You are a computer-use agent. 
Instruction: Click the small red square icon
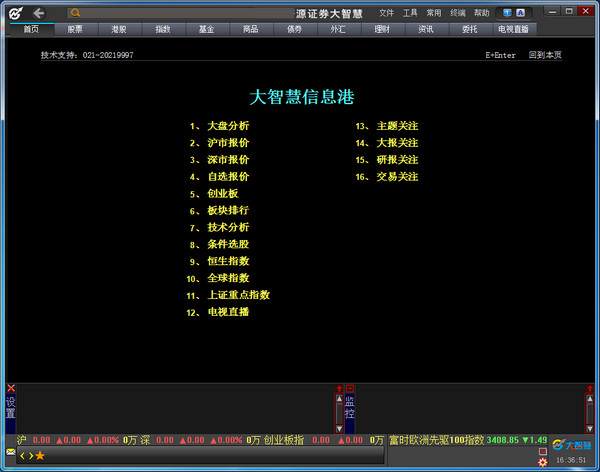(543, 451)
